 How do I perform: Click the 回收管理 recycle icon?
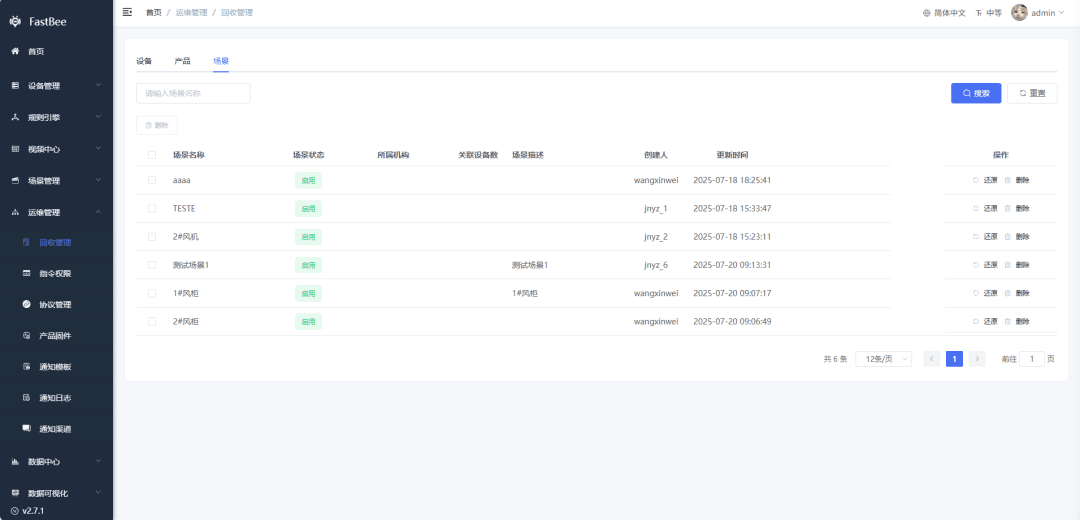pos(26,242)
